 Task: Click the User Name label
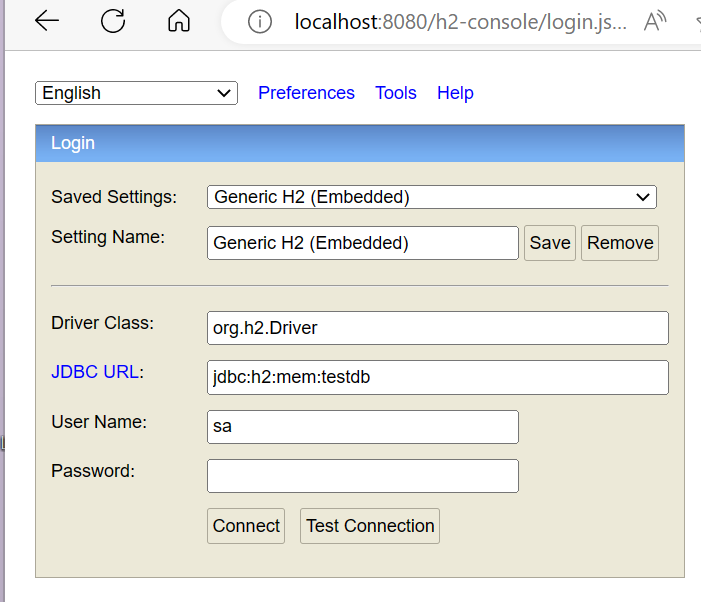[x=99, y=421]
